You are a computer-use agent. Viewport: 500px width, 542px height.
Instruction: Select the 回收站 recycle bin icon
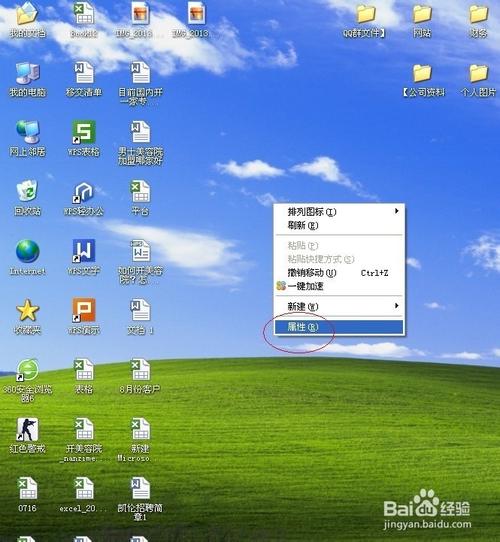click(x=27, y=191)
